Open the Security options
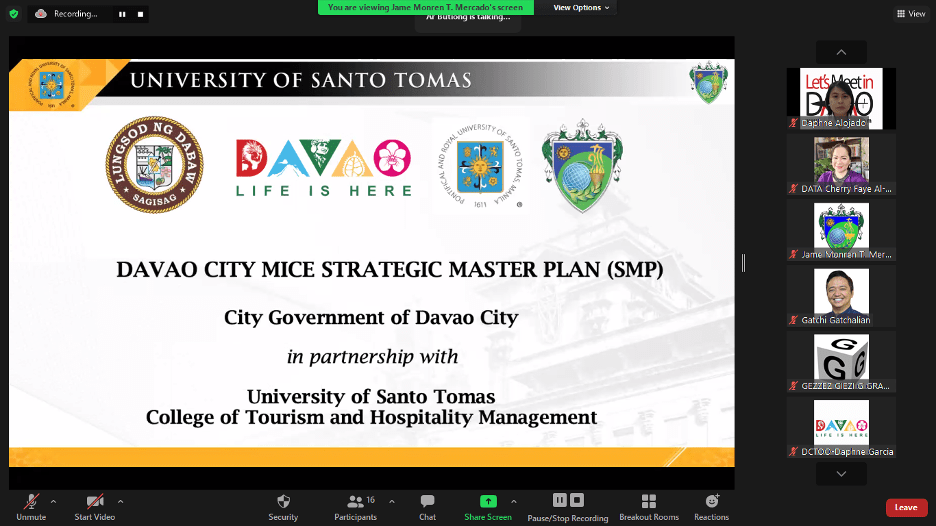Image resolution: width=936 pixels, height=526 pixels. (x=283, y=507)
